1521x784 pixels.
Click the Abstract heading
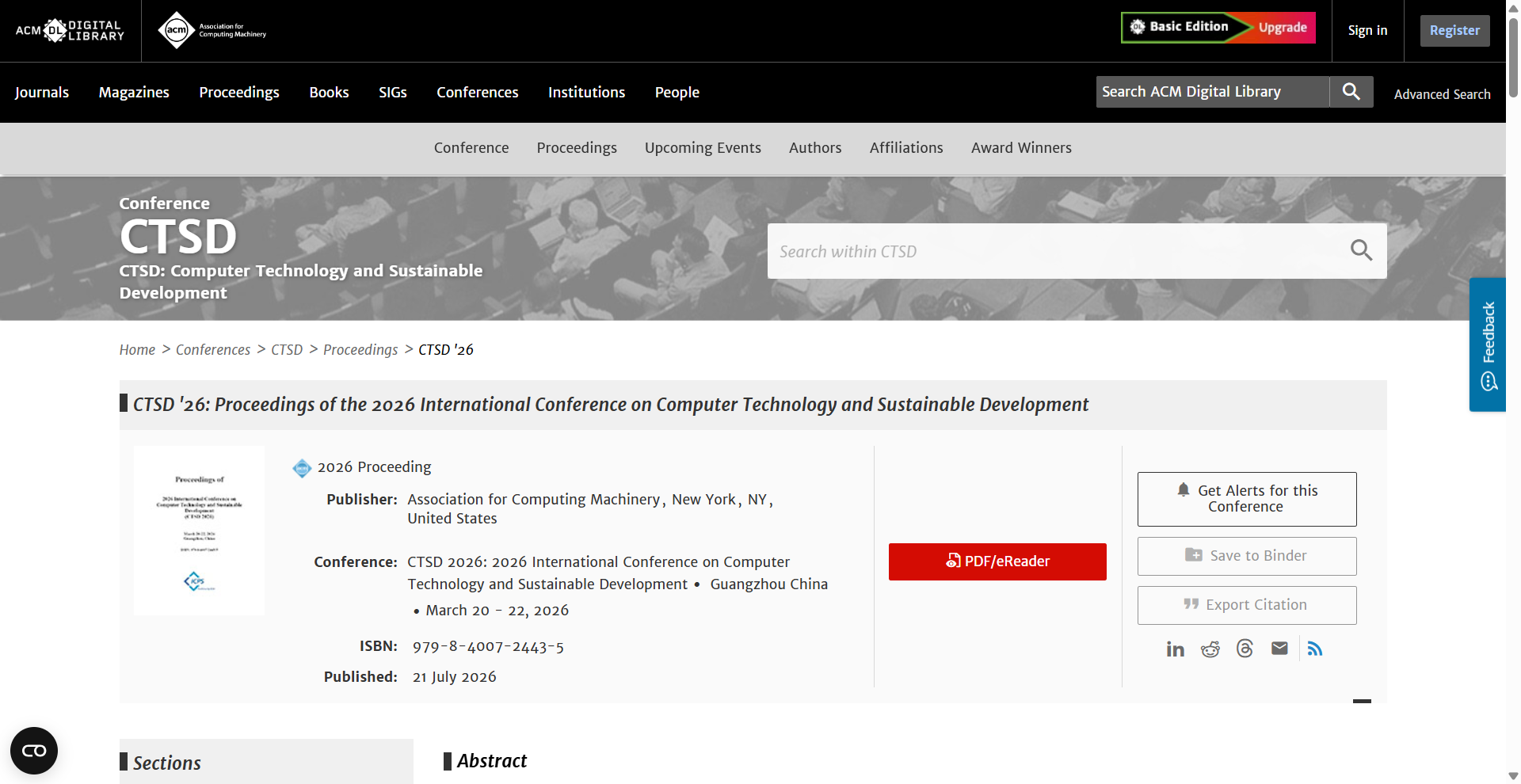(x=492, y=761)
